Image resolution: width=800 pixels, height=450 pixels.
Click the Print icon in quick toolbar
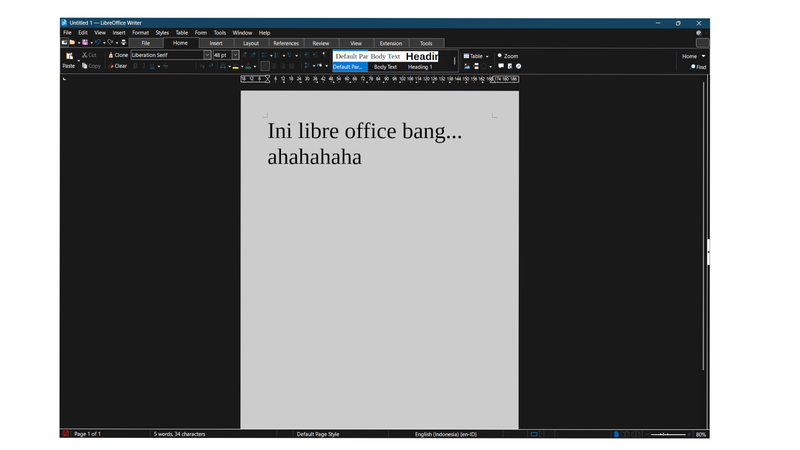pyautogui.click(x=123, y=42)
